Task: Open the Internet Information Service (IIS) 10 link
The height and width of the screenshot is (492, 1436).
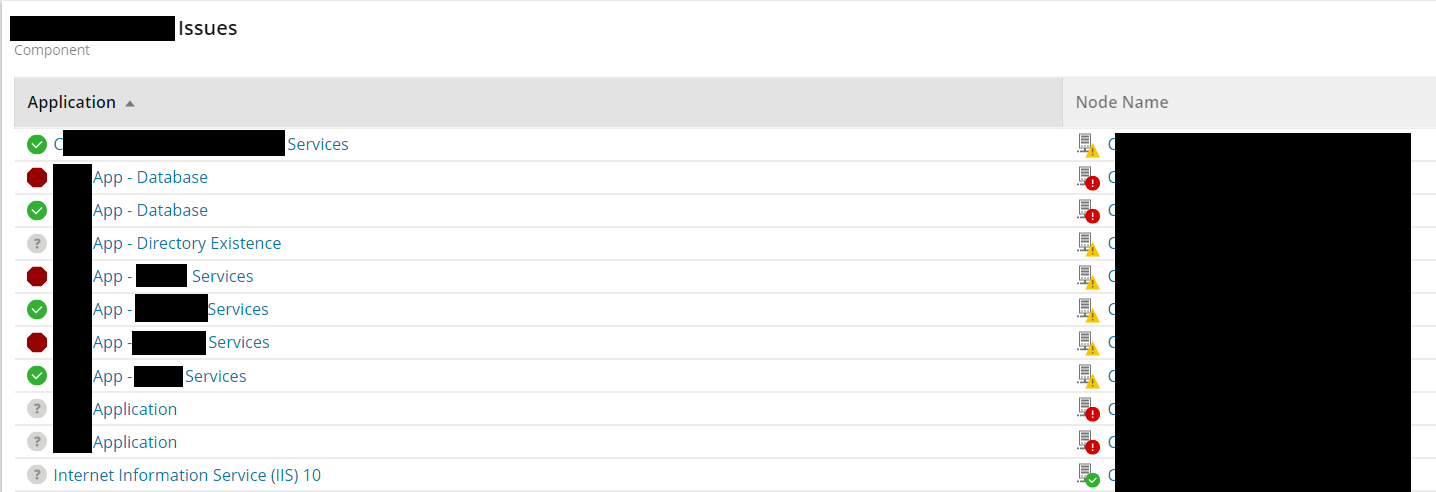Action: point(187,475)
